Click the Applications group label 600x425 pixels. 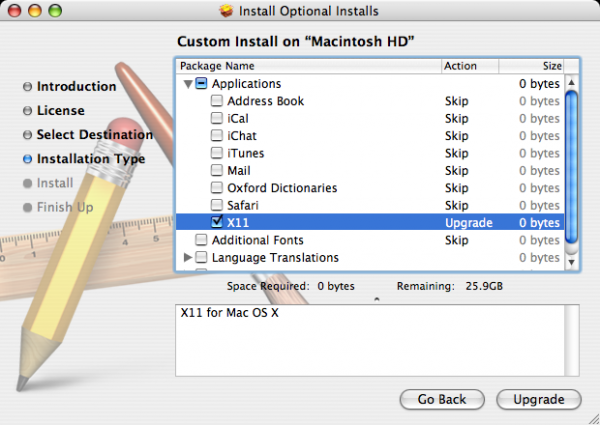(246, 84)
